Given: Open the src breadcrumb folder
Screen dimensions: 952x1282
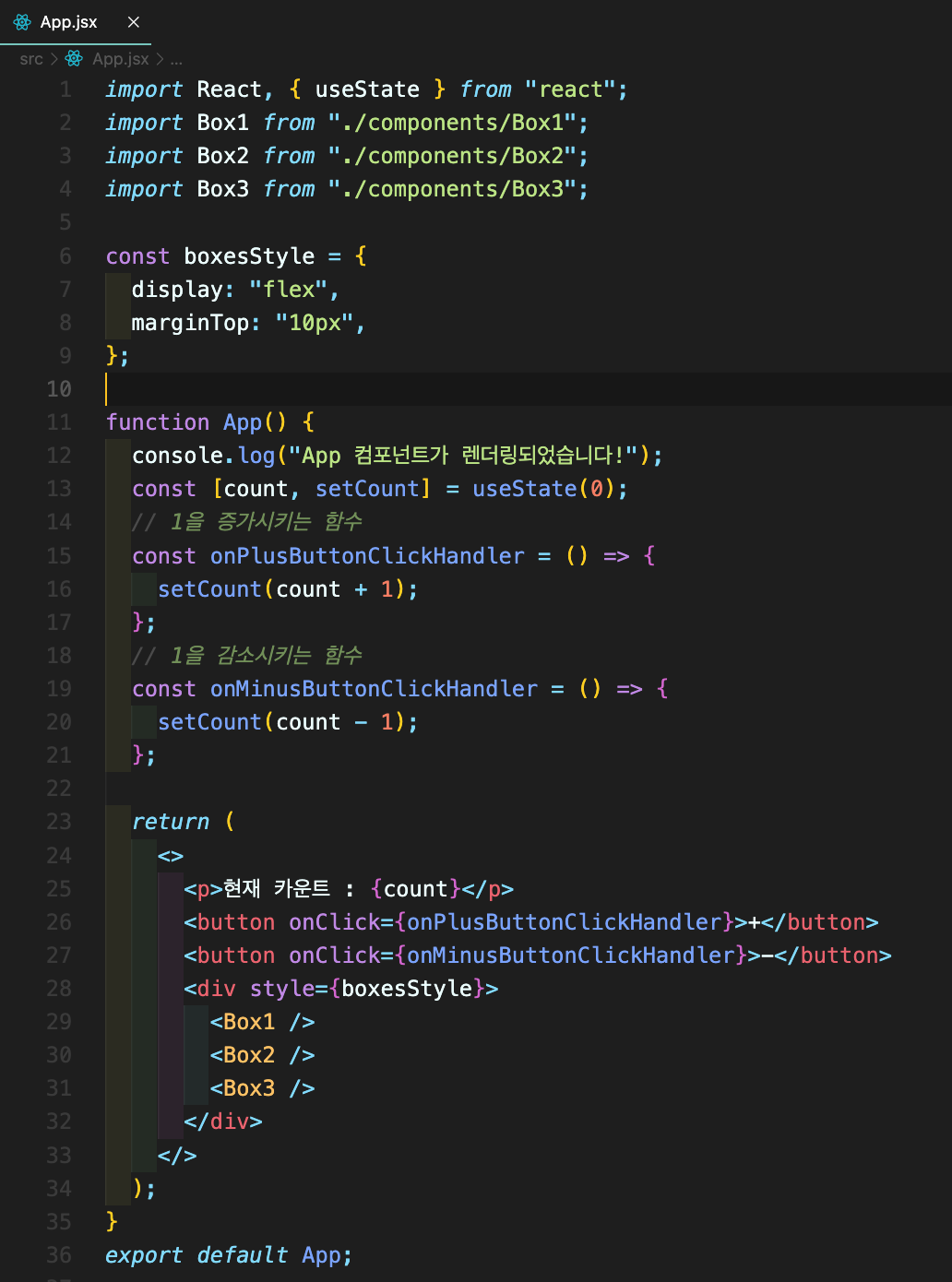Looking at the screenshot, I should click(31, 59).
